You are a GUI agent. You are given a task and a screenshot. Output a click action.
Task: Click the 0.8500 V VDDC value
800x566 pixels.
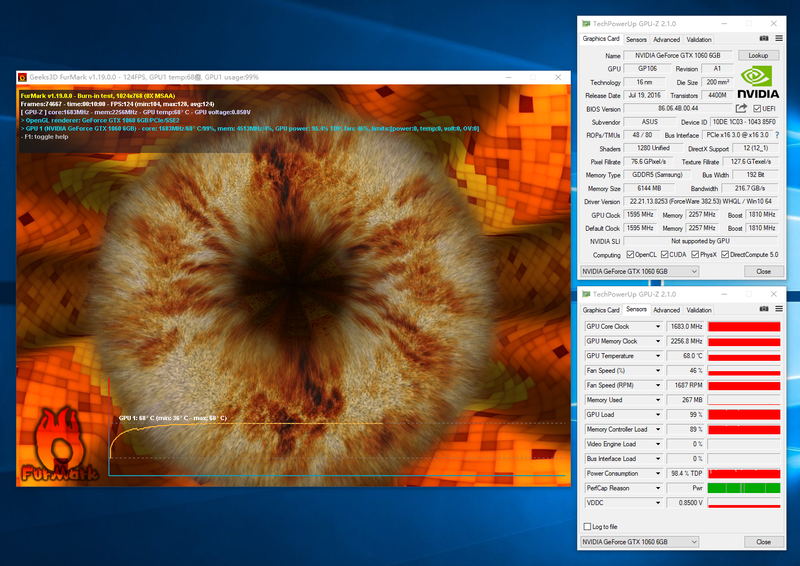(x=686, y=503)
